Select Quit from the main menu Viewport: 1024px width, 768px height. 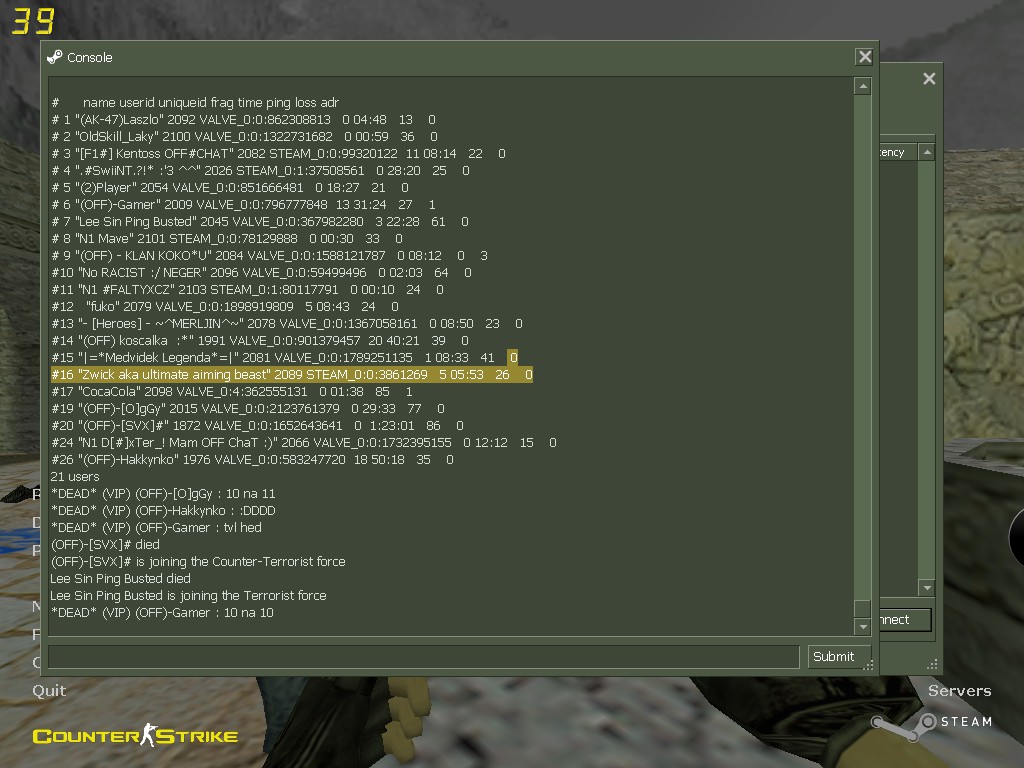49,690
